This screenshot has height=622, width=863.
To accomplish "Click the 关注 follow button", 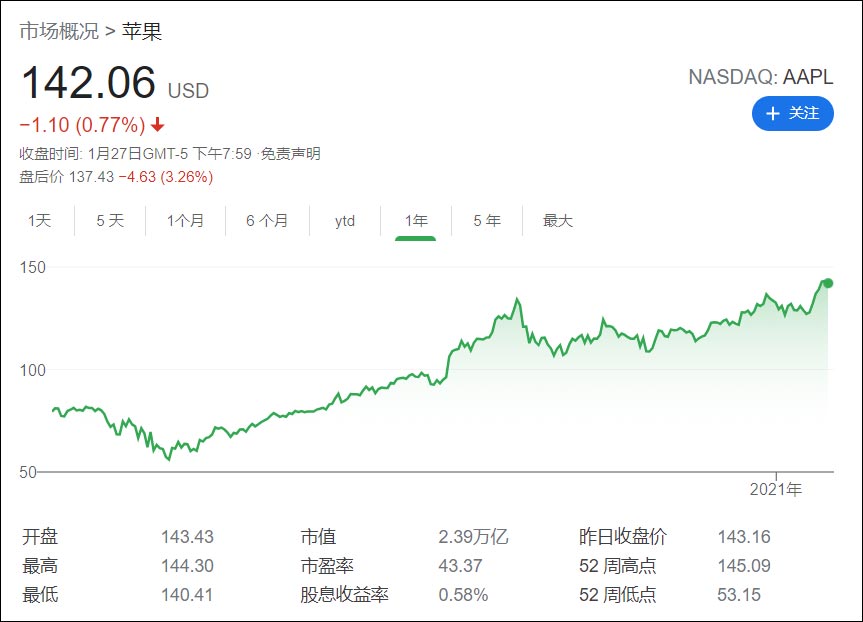I will (793, 113).
